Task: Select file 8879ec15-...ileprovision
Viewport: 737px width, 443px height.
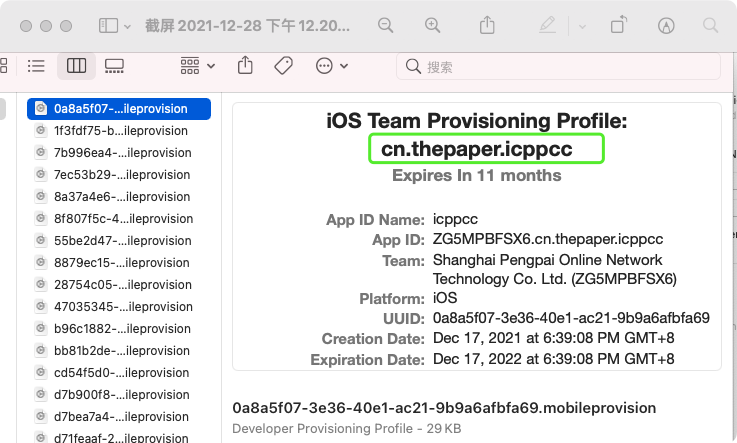Action: (119, 263)
